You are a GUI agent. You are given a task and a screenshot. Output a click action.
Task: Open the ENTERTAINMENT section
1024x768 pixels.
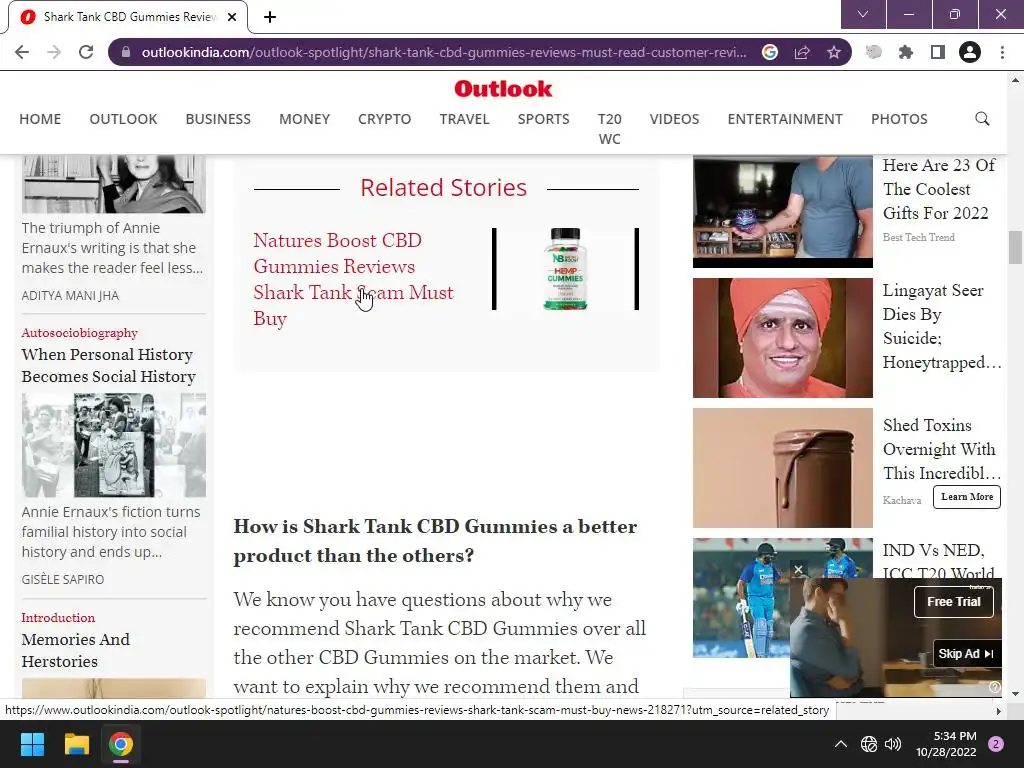pyautogui.click(x=785, y=119)
